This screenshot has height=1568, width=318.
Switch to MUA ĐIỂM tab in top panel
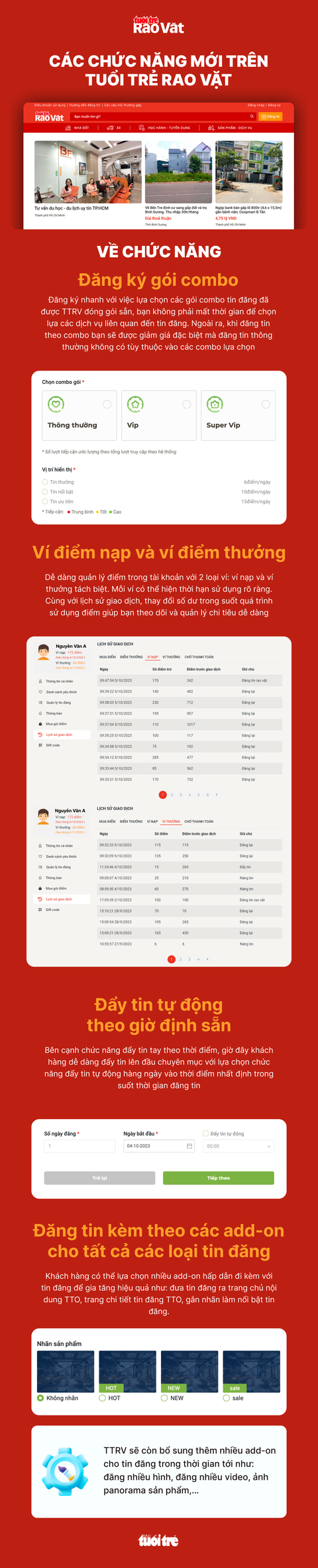click(107, 657)
